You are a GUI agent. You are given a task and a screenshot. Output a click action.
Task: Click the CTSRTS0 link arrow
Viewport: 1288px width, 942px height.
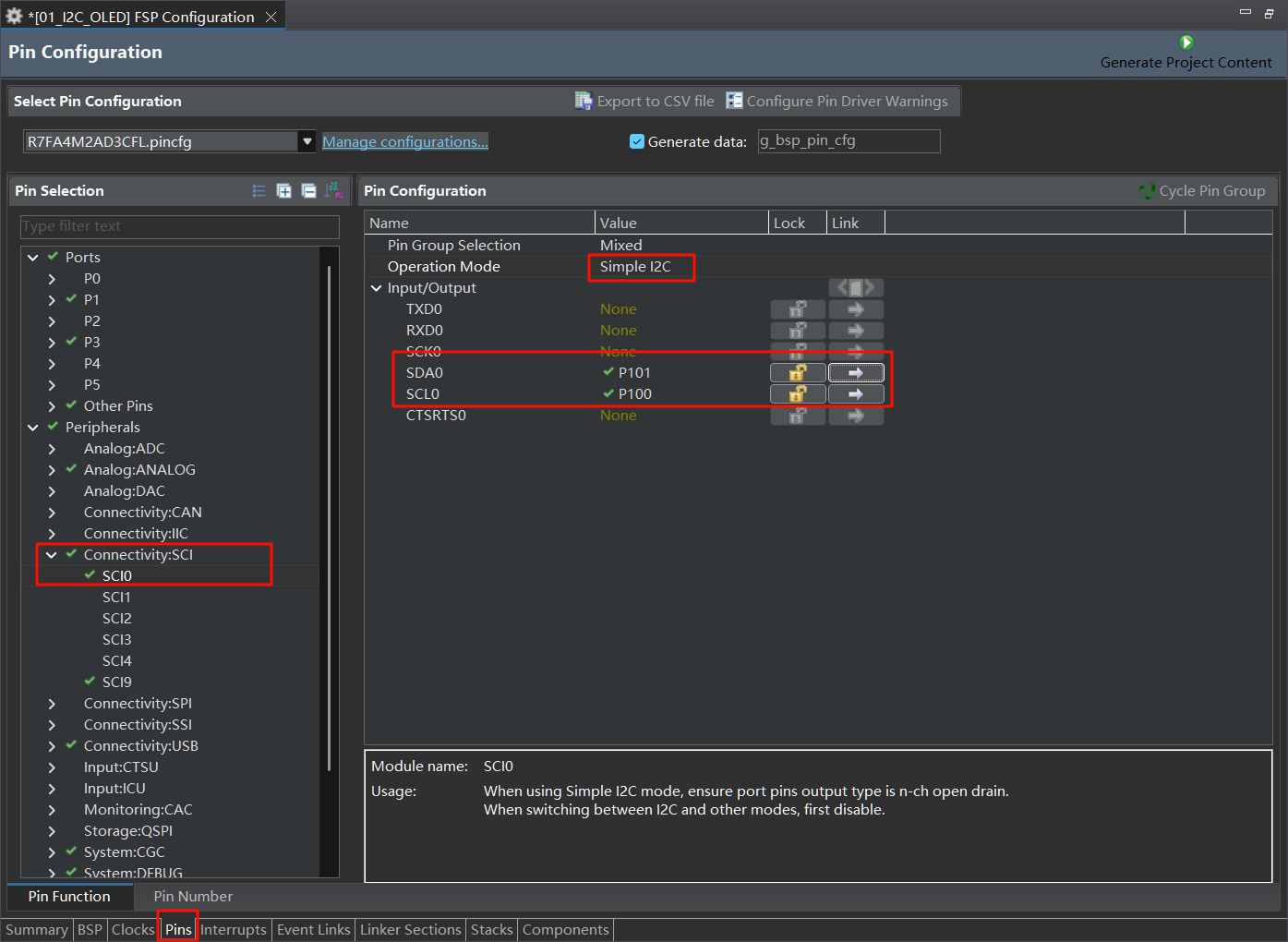pos(856,416)
